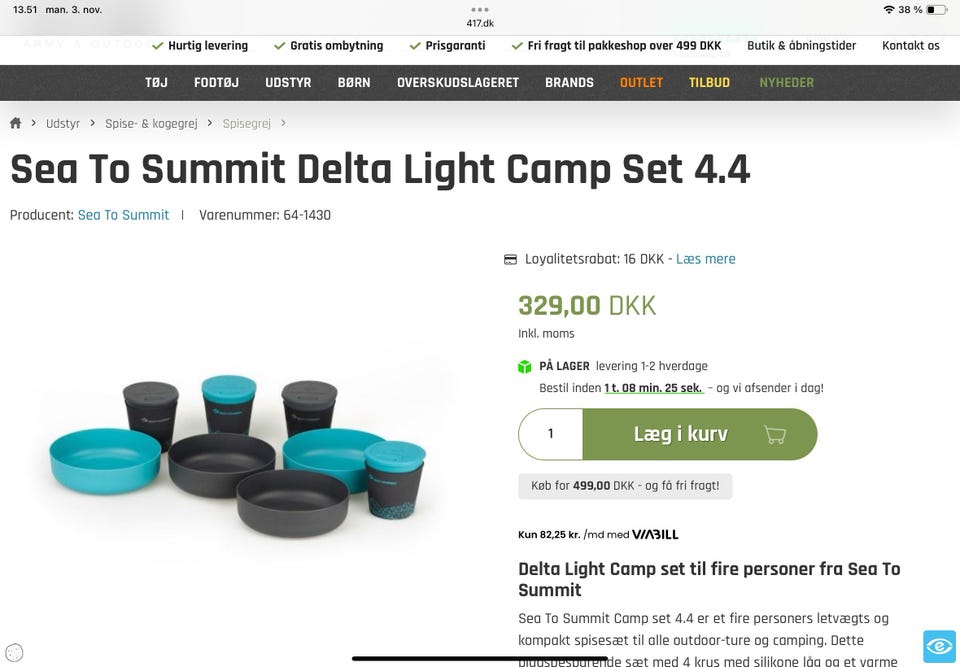The width and height of the screenshot is (960, 667).
Task: Open the product image of camp set
Action: [x=238, y=452]
